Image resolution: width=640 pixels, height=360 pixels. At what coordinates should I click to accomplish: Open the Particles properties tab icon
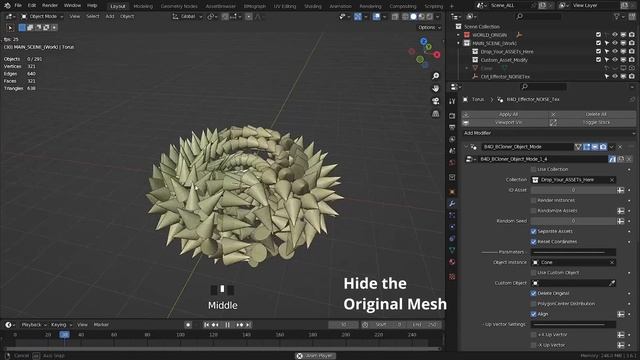coord(452,215)
